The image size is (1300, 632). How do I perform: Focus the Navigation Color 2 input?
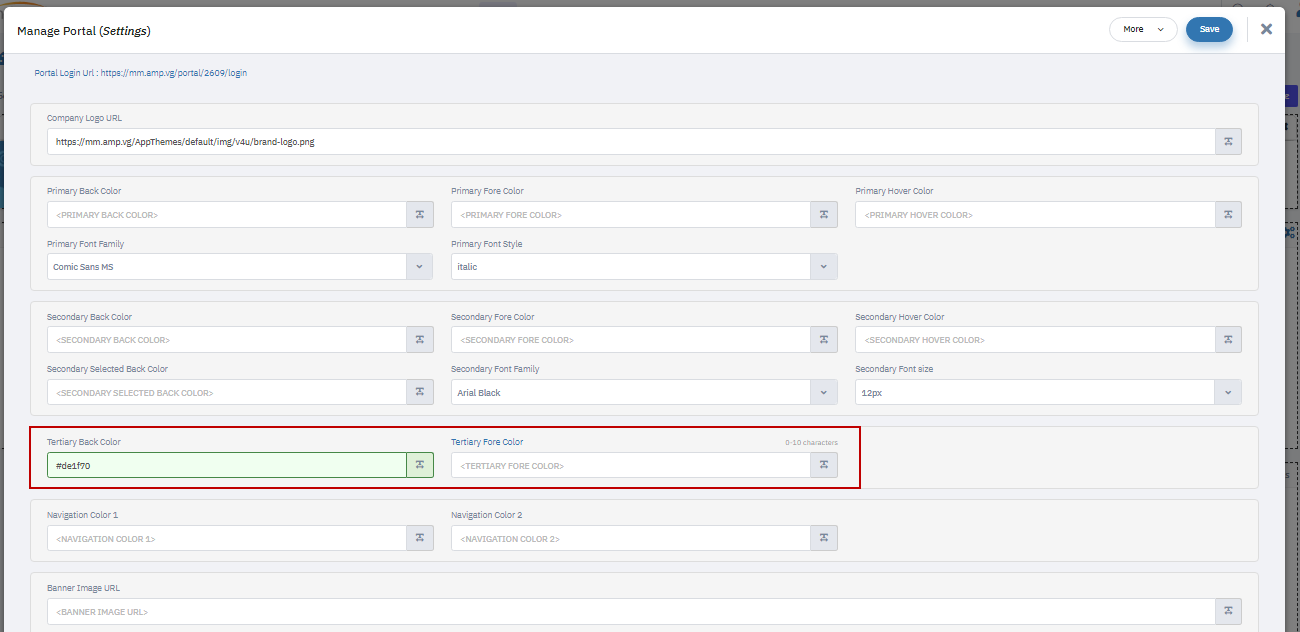point(631,538)
